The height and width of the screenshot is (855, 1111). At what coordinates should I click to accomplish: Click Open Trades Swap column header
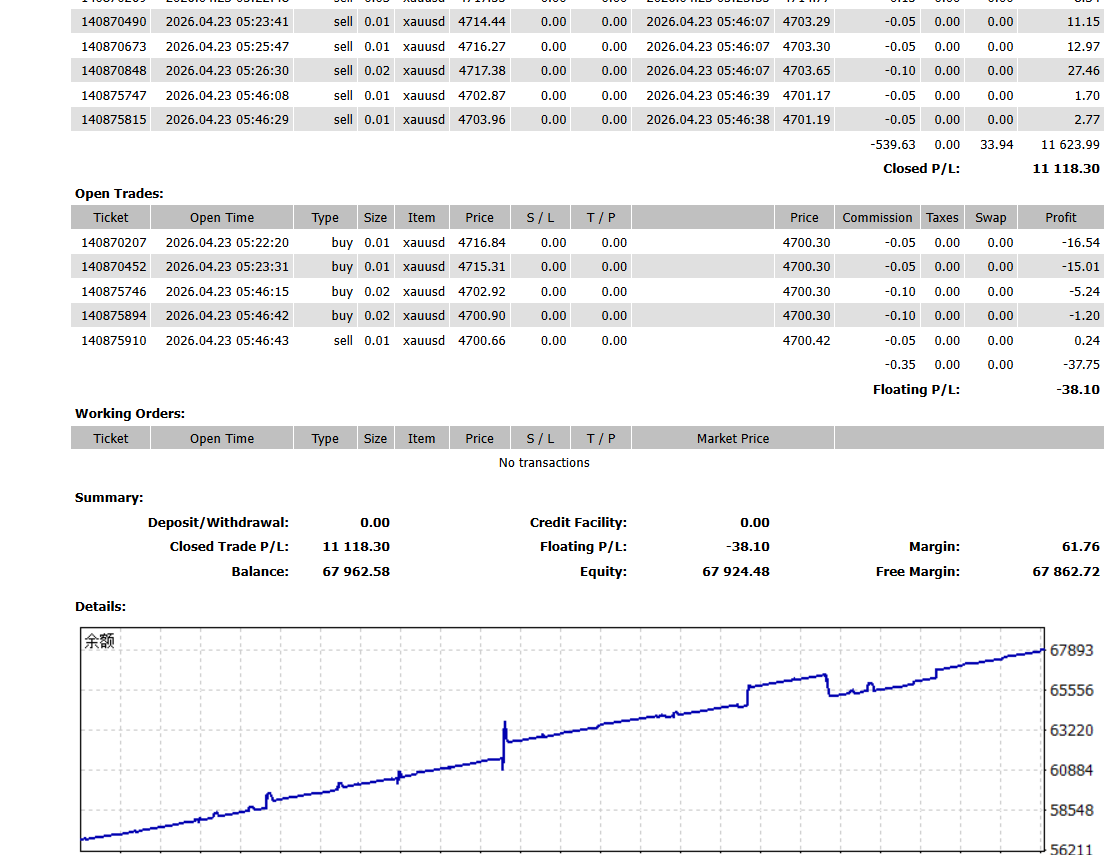pos(990,218)
